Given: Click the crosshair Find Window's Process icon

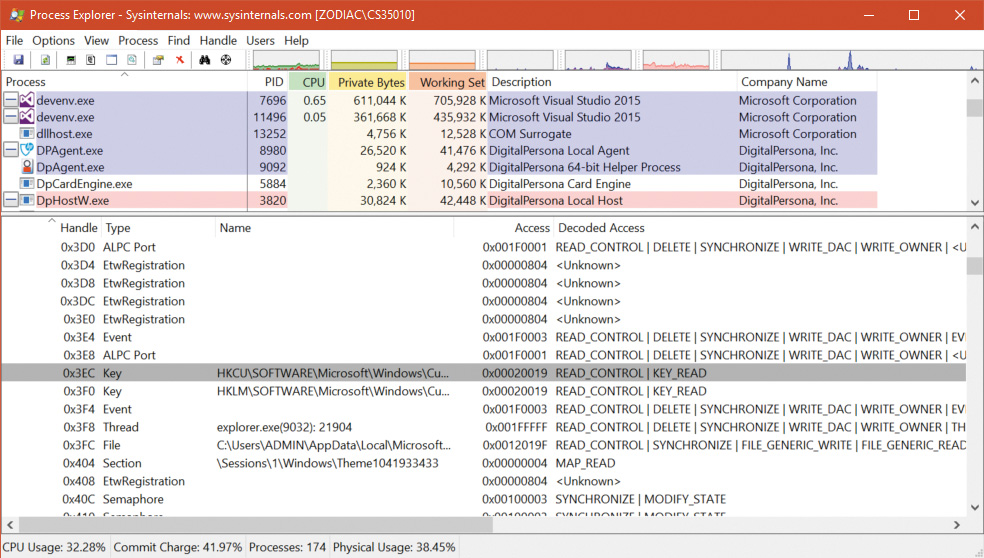Looking at the screenshot, I should click(226, 60).
